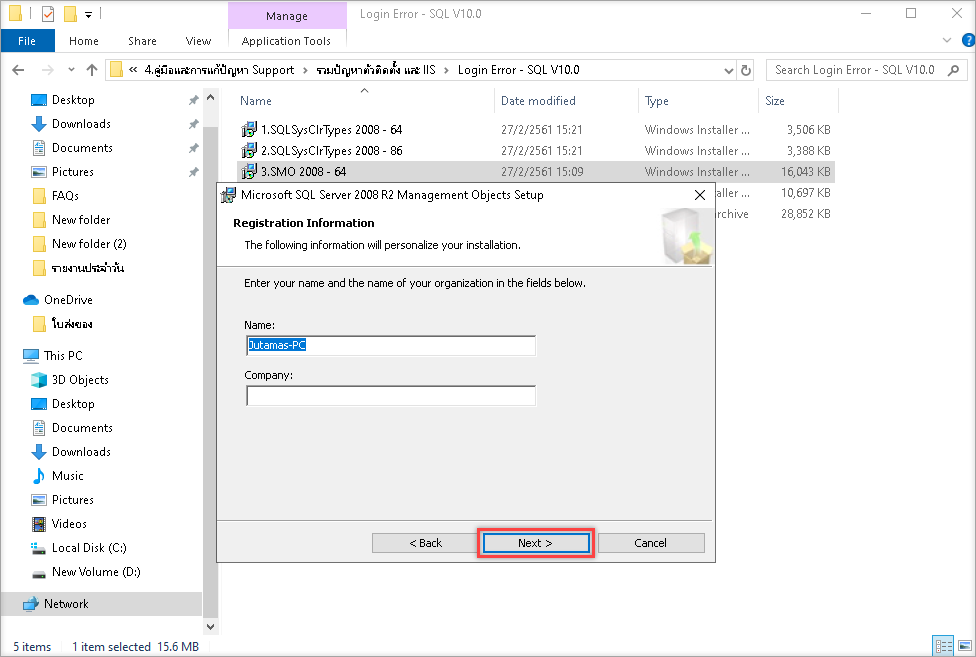976x657 pixels.
Task: Click the Company input field
Action: tap(391, 396)
